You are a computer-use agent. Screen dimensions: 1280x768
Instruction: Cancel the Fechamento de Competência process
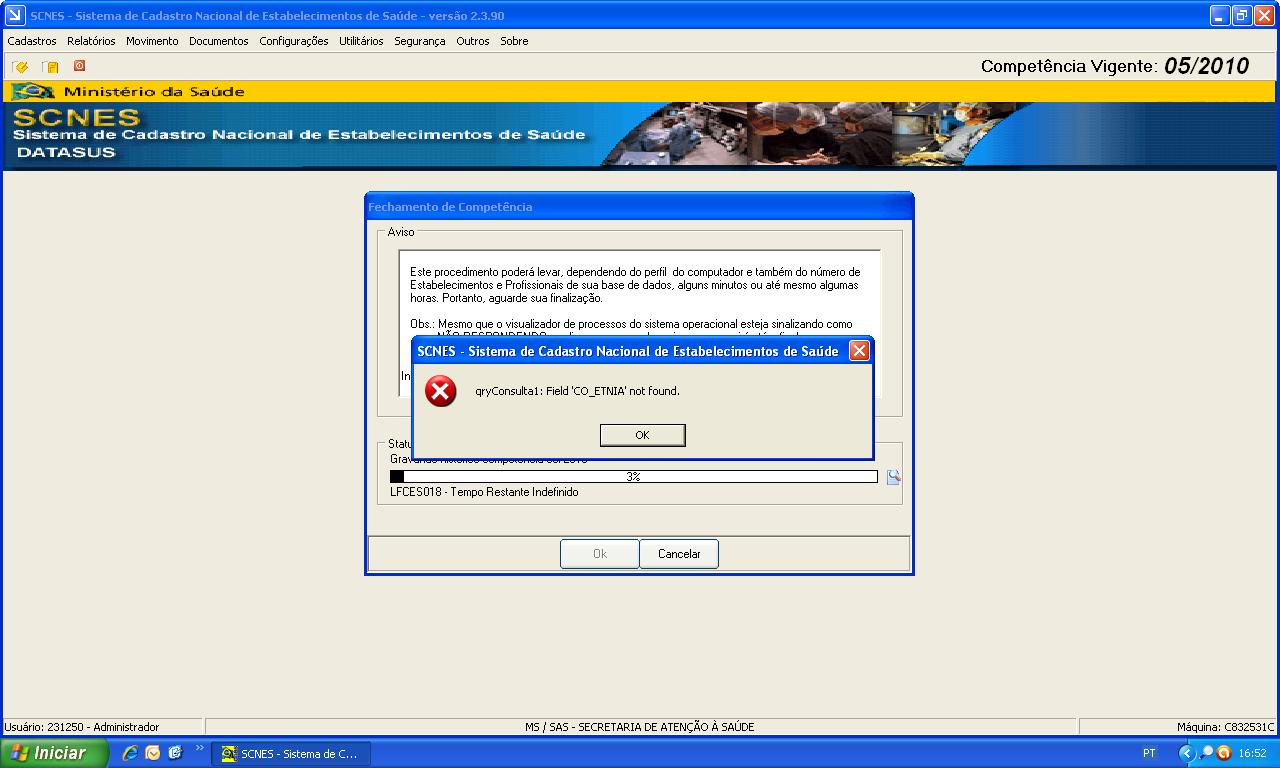pyautogui.click(x=679, y=553)
